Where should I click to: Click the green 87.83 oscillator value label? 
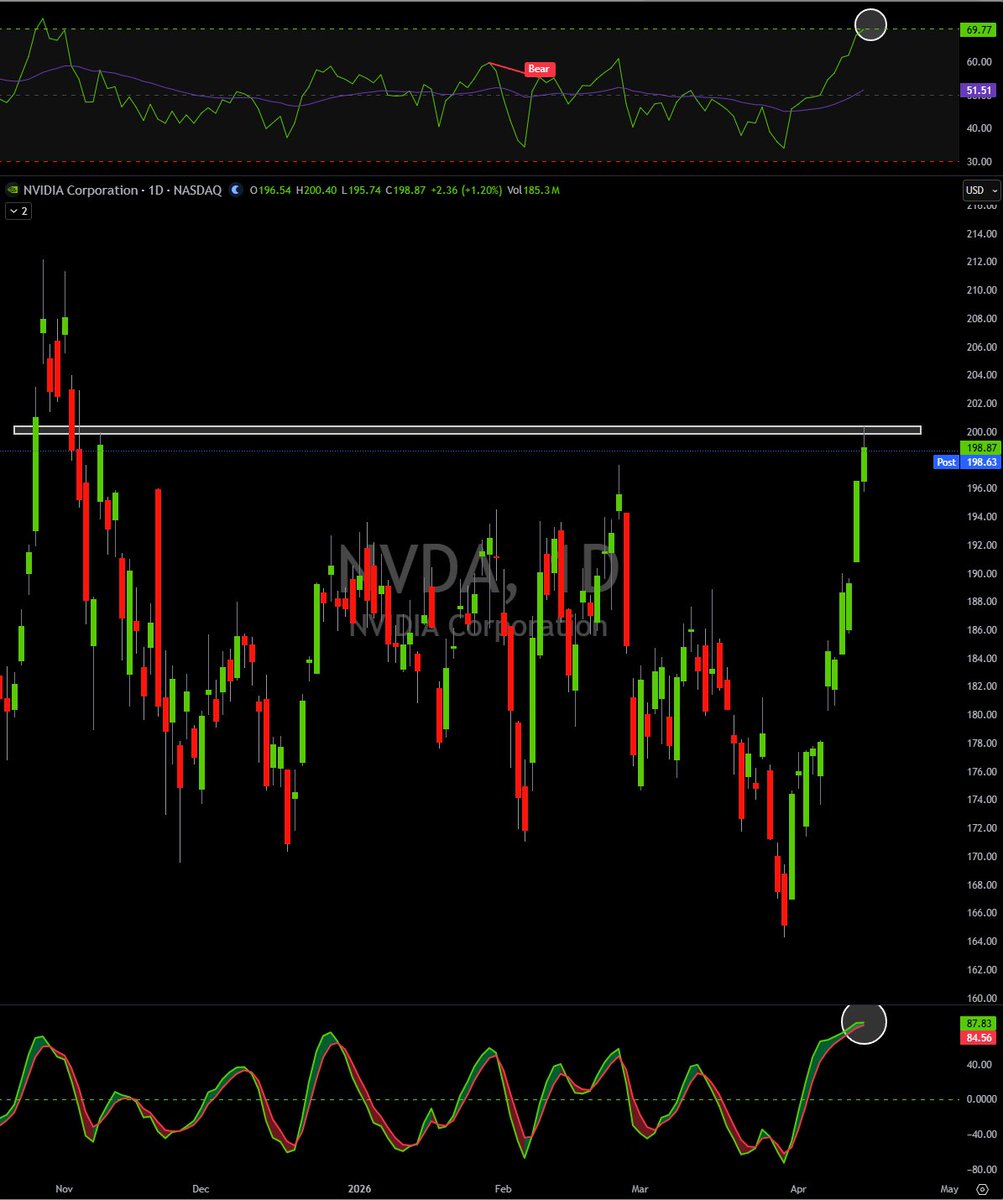pos(977,1024)
